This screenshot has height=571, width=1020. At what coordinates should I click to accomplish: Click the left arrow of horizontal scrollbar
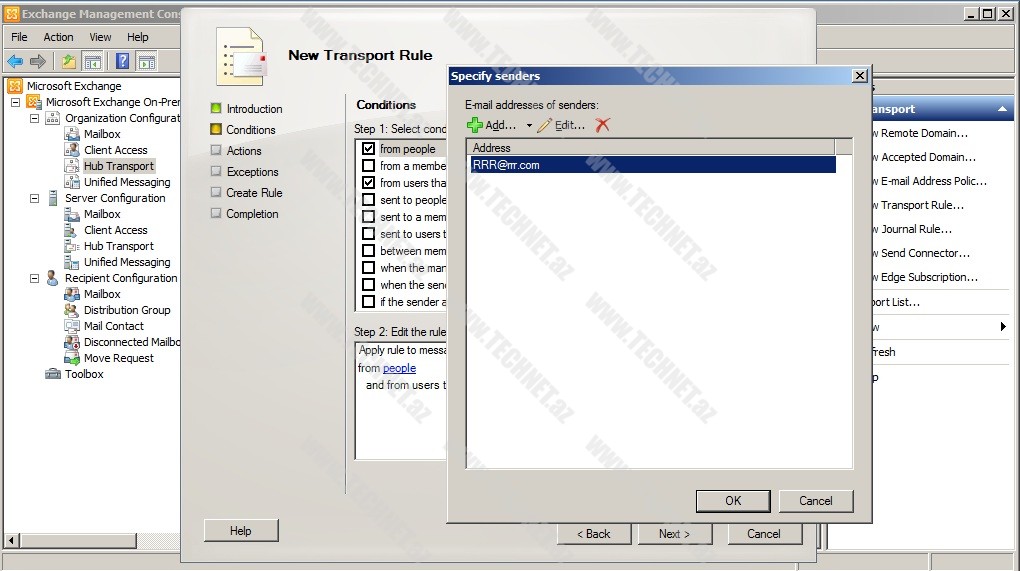click(x=11, y=541)
